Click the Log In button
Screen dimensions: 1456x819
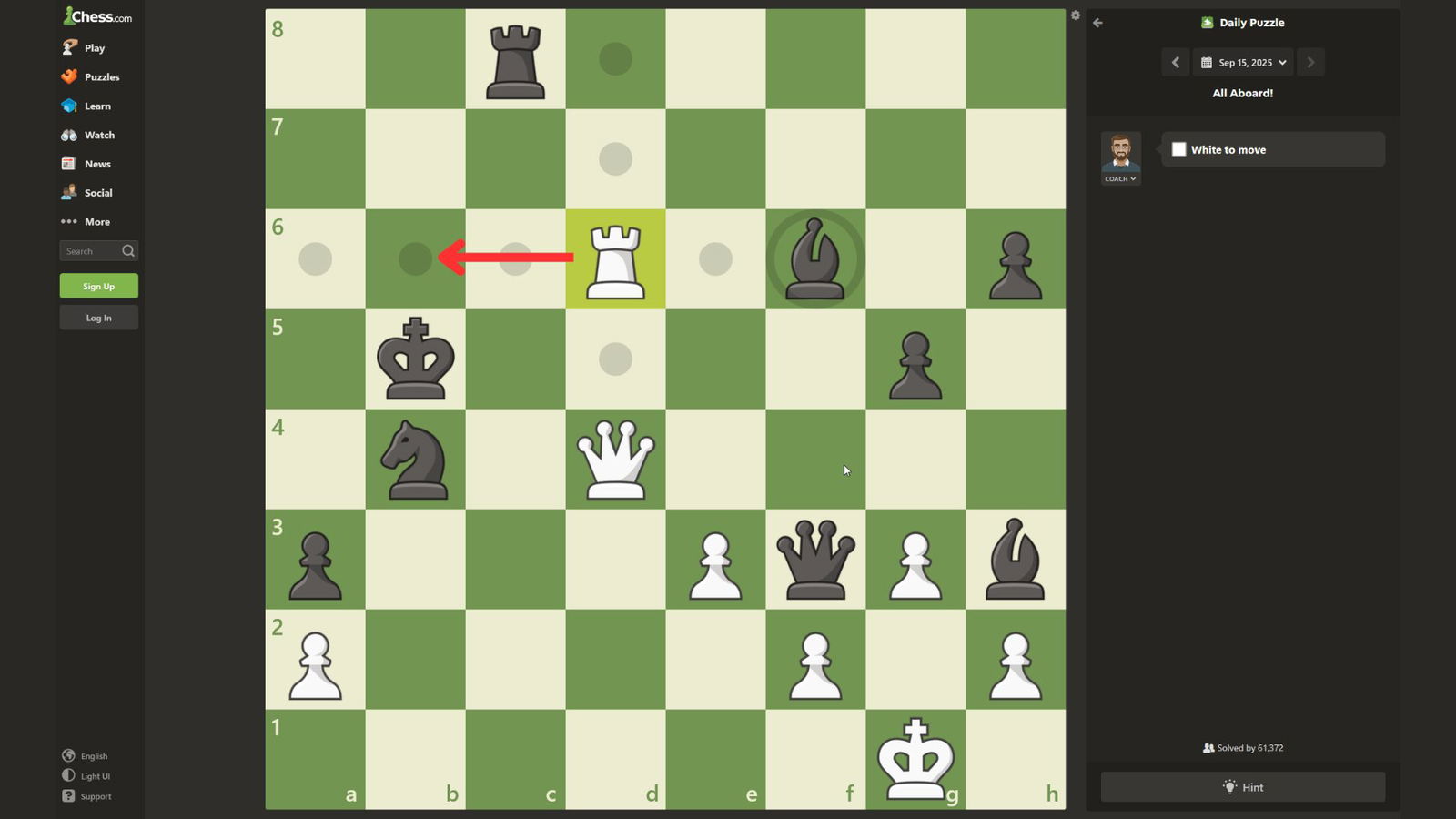click(x=98, y=318)
